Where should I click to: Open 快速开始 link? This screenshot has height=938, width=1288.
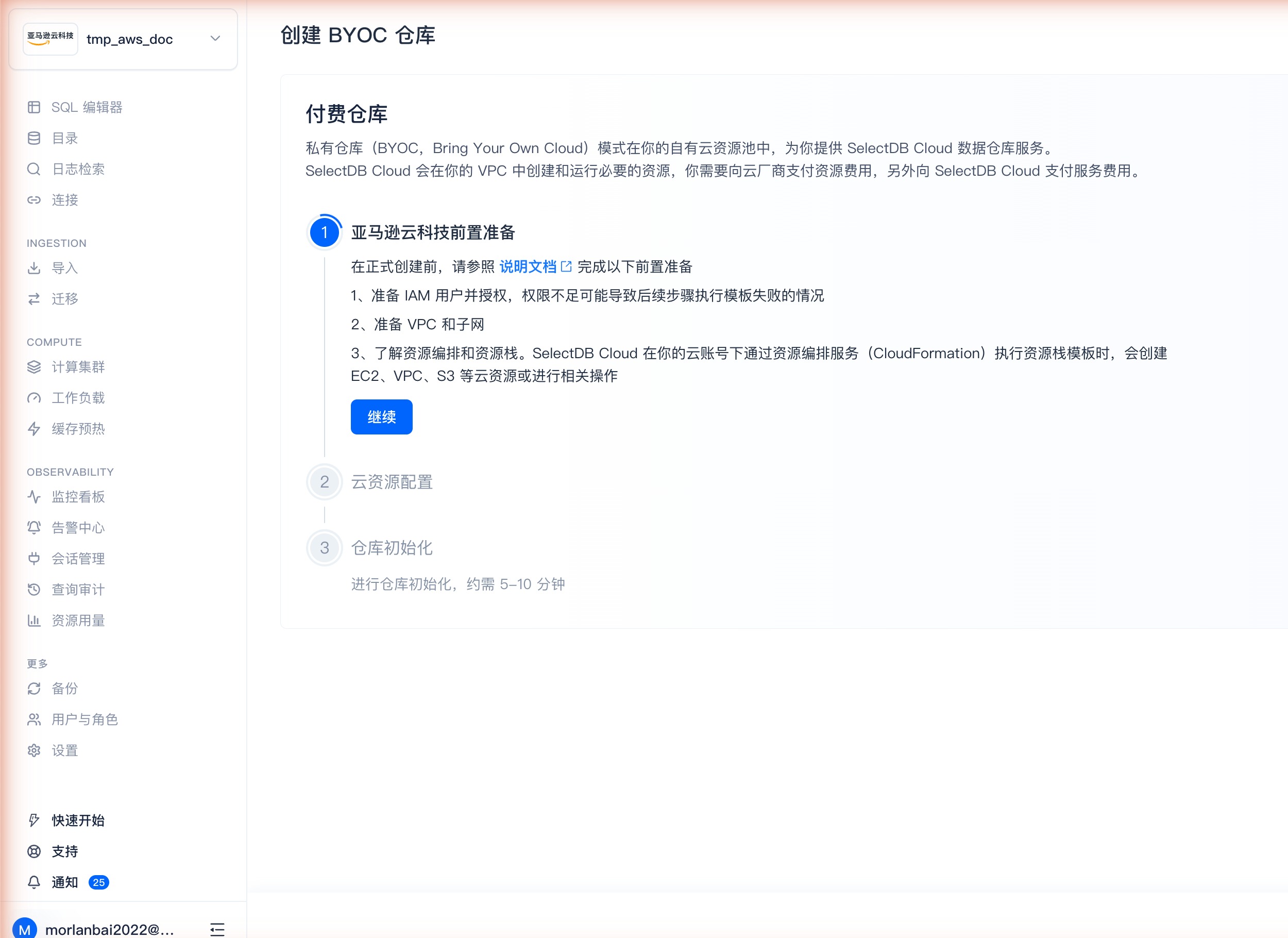pos(78,820)
